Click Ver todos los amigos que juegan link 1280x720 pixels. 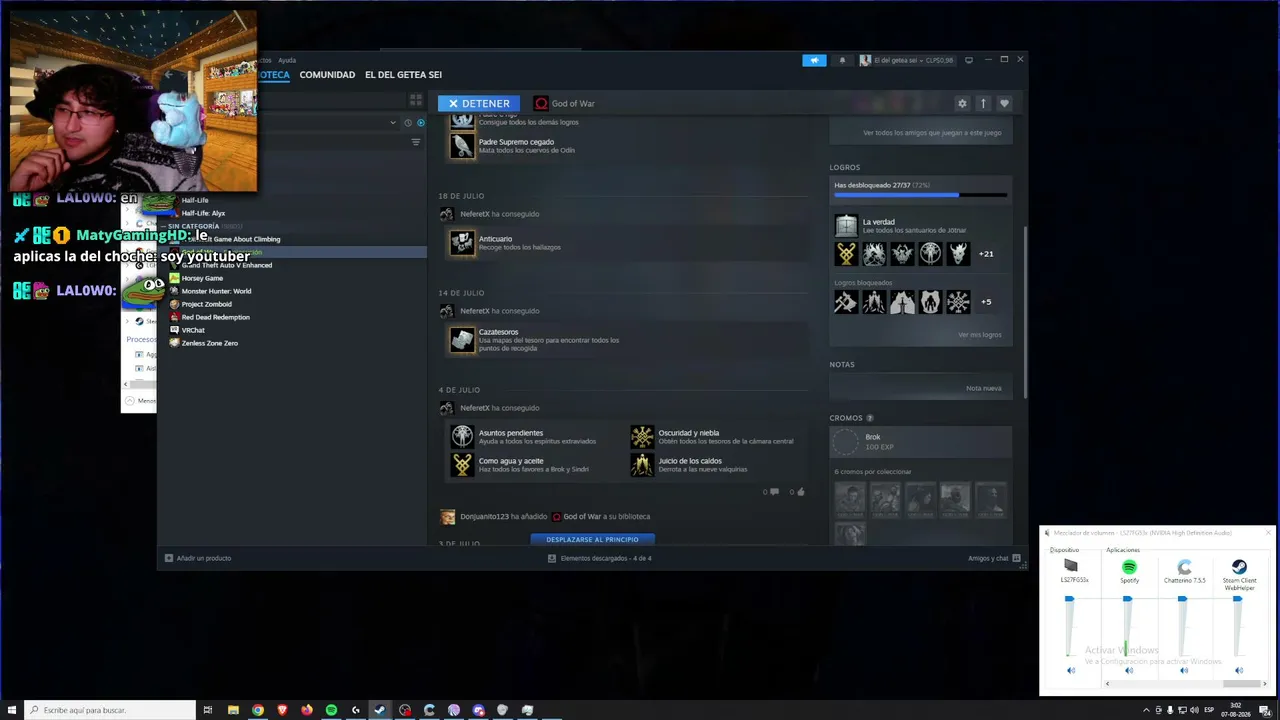coord(932,133)
